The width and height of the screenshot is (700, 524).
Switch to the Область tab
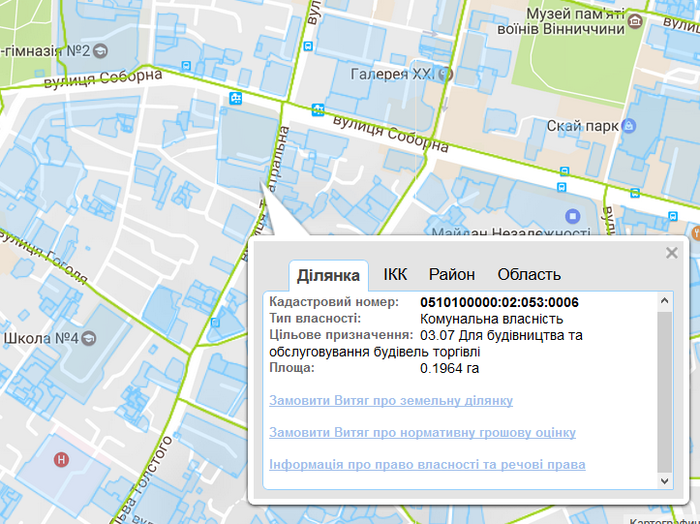[529, 274]
